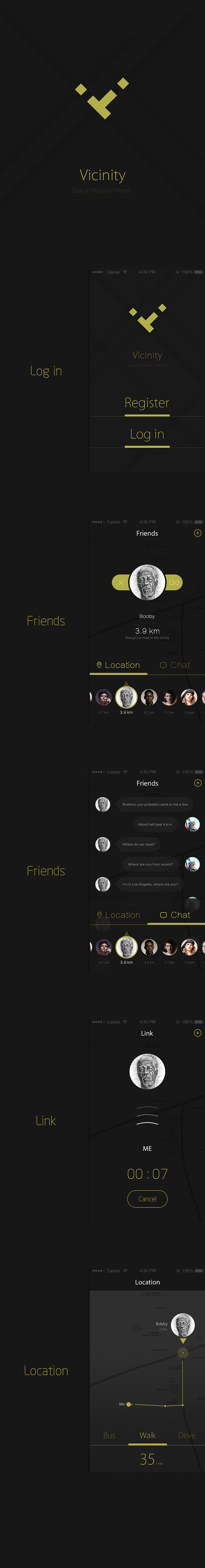Tap the colorful avatar beside "About half past 4 p.m."
This screenshot has height=1568, width=205.
[x=192, y=824]
